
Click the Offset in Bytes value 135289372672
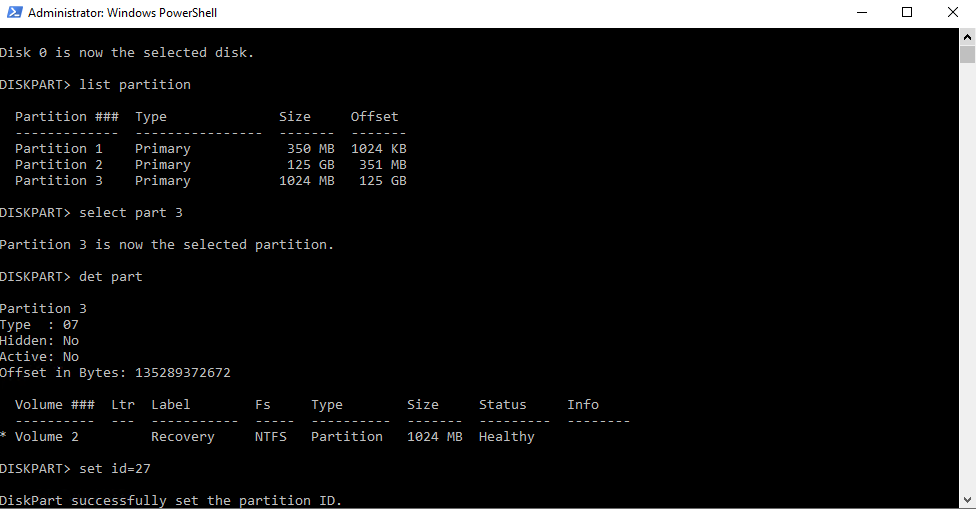coord(182,373)
